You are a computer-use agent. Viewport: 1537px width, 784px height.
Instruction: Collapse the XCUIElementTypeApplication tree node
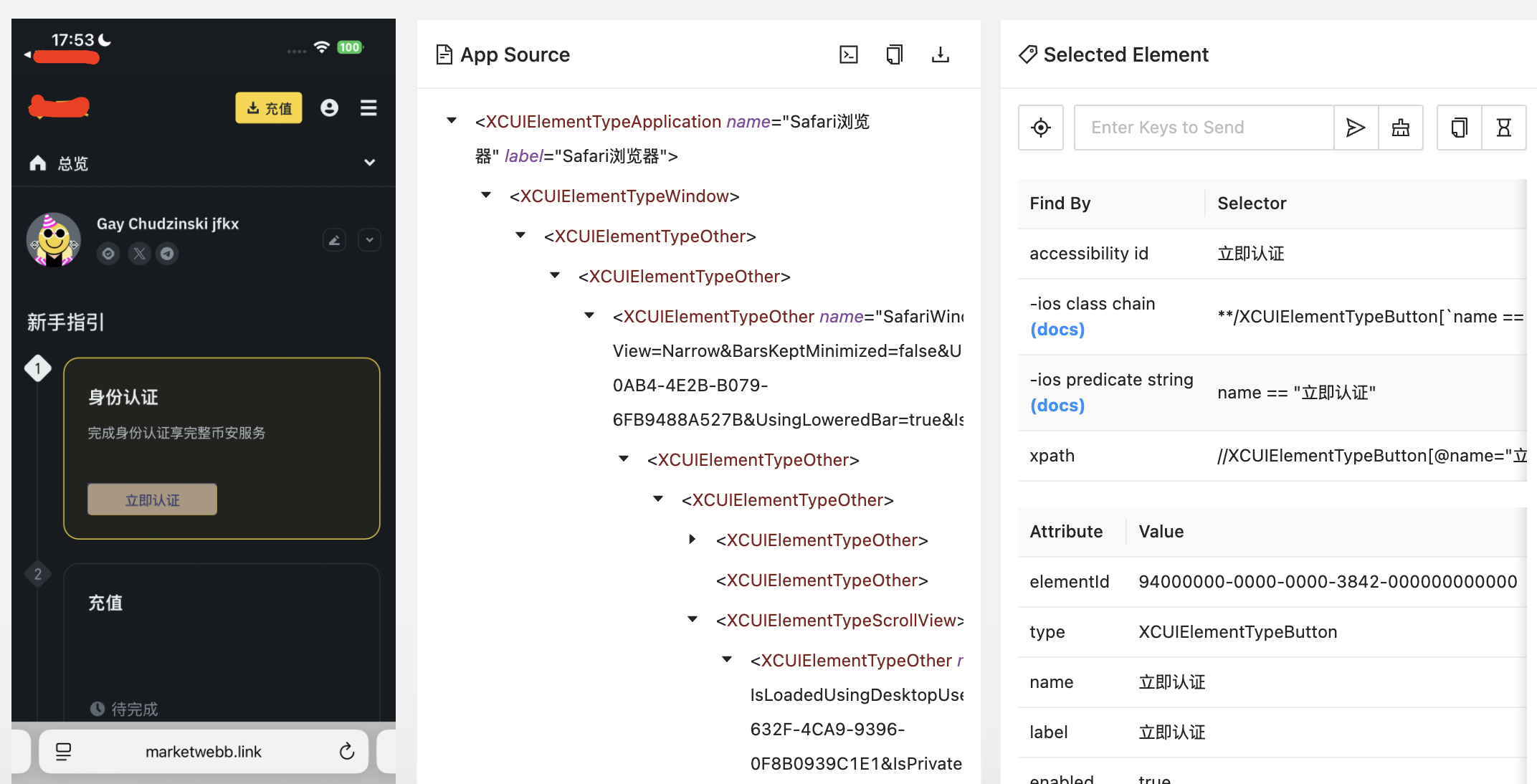[x=452, y=120]
